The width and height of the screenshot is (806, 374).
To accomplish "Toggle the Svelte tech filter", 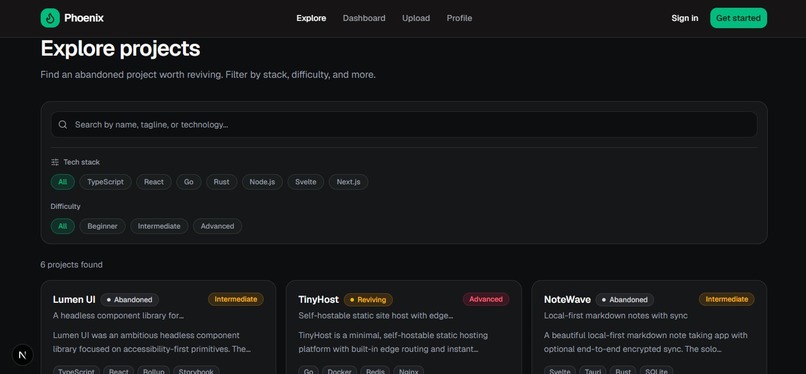I will 306,182.
